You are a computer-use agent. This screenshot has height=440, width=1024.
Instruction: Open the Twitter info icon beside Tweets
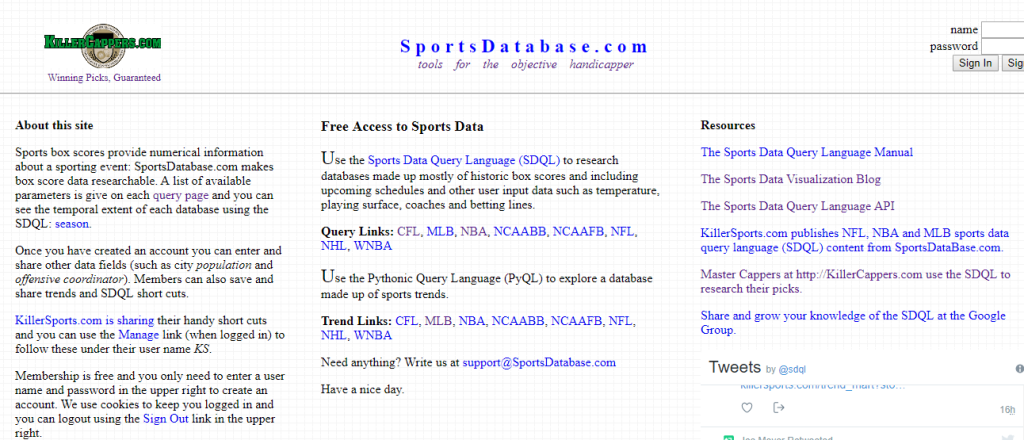pos(1019,369)
